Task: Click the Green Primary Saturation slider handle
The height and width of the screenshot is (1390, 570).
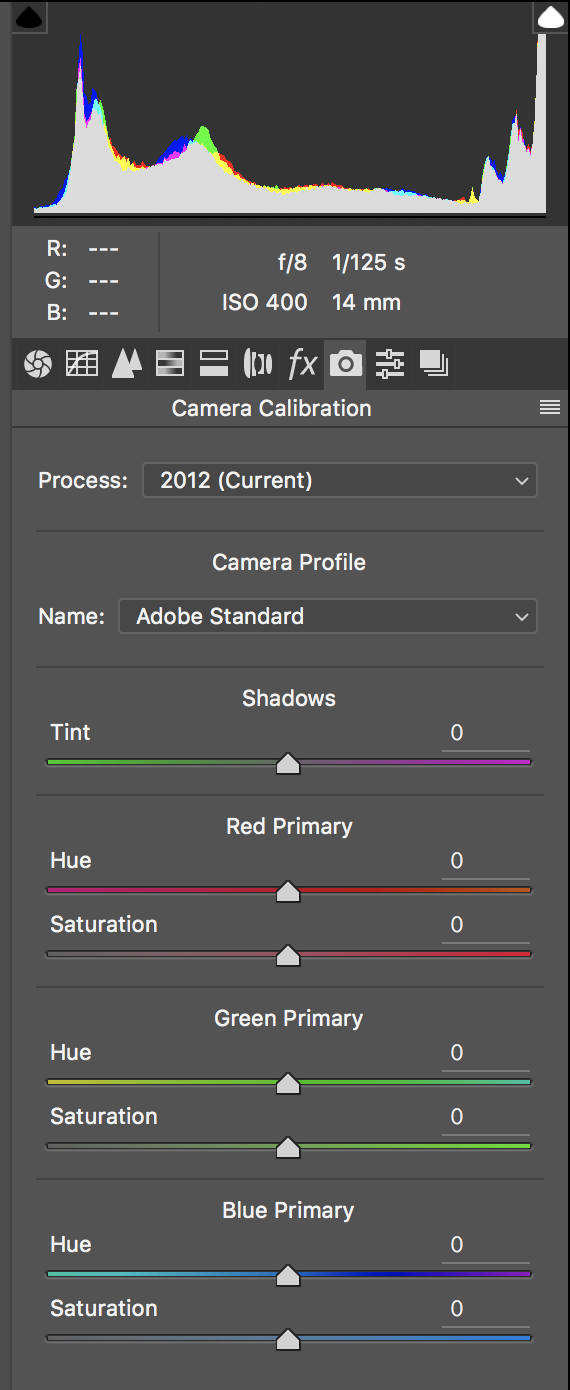Action: [288, 1148]
